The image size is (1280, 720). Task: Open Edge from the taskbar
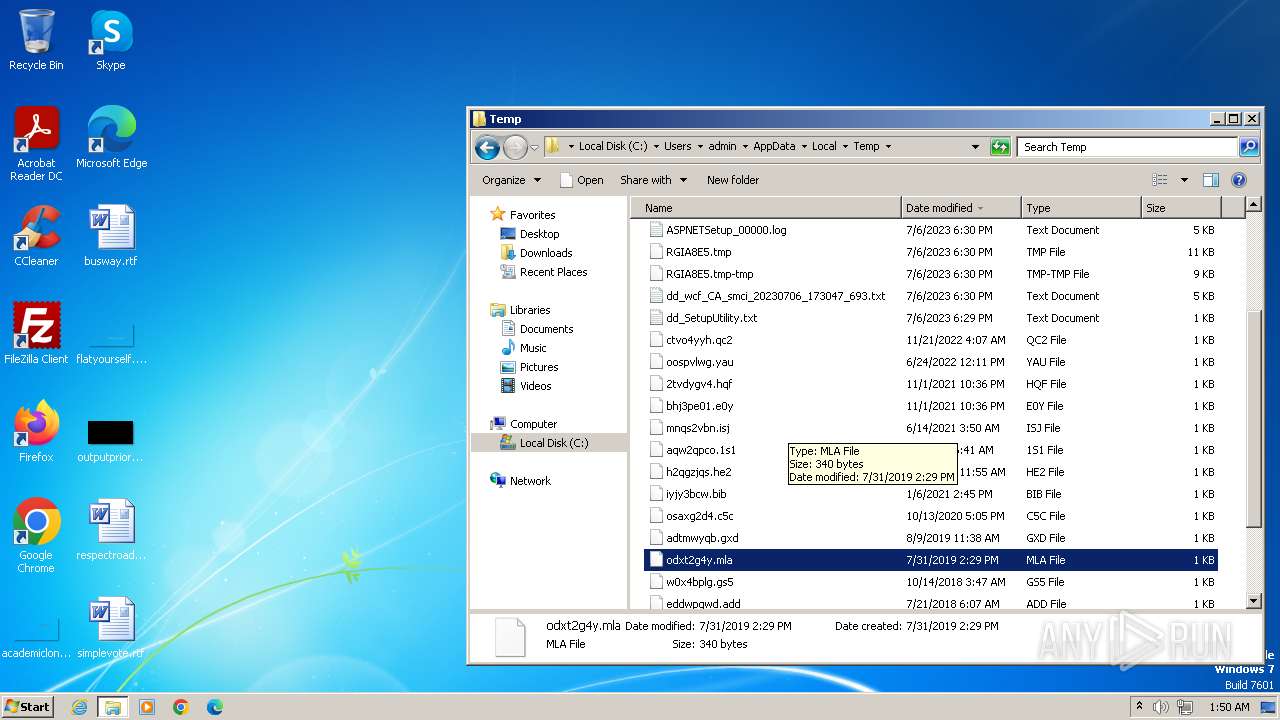[x=215, y=707]
